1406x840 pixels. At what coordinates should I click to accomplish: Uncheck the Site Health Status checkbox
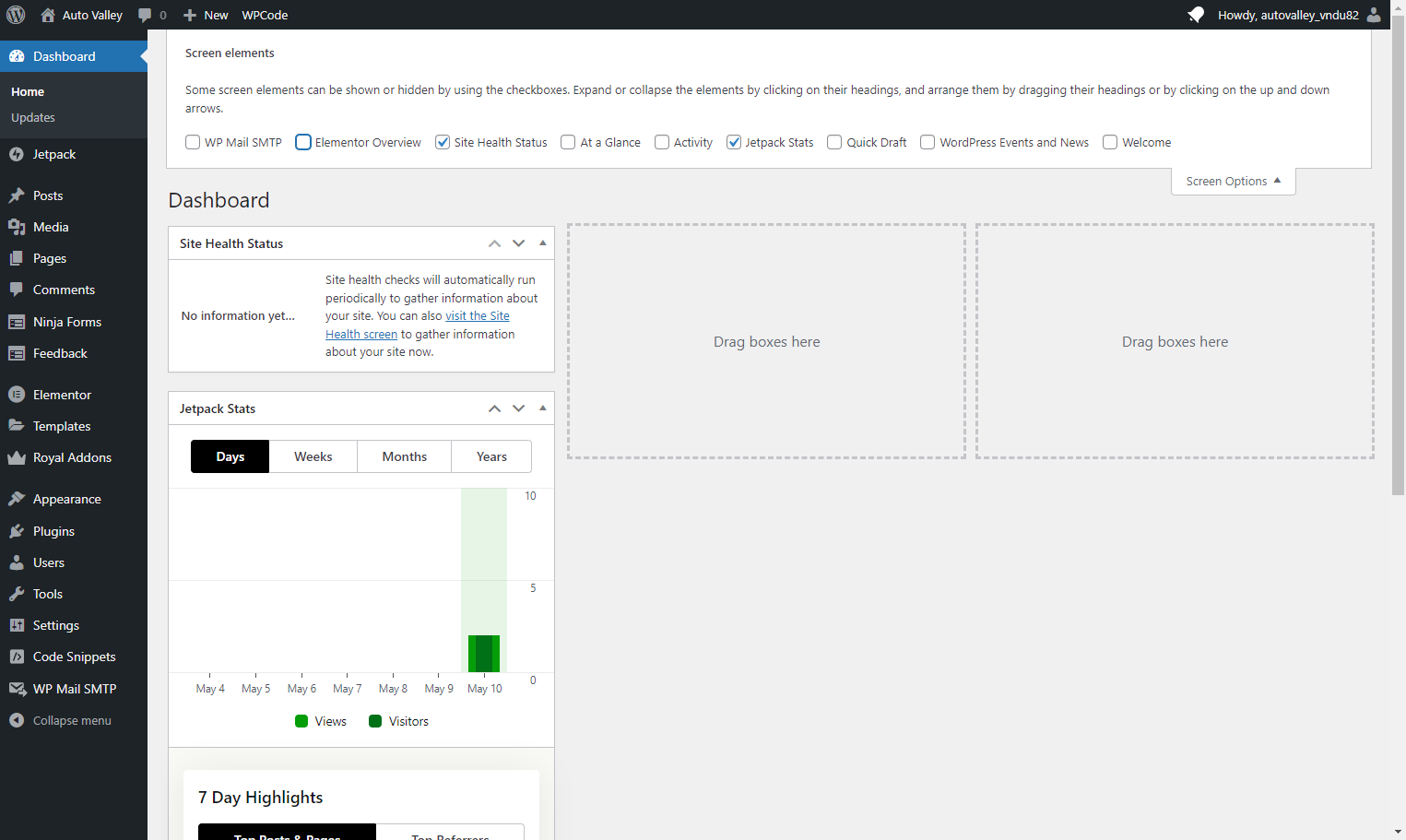point(443,142)
